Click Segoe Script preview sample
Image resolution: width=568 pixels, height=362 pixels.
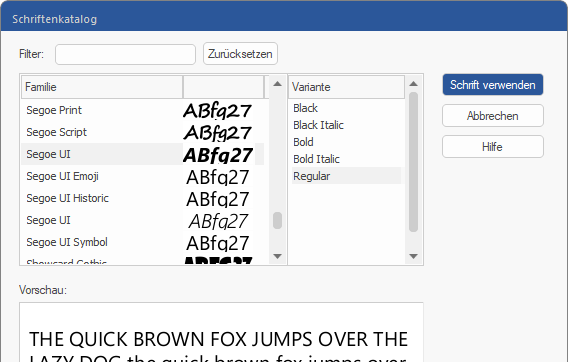[217, 133]
